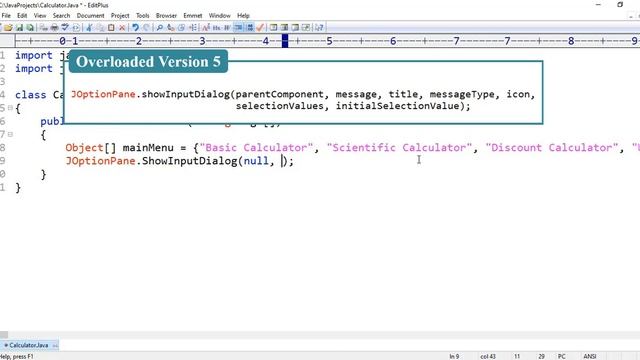Toggle word wrap 'W' icon

point(227,28)
